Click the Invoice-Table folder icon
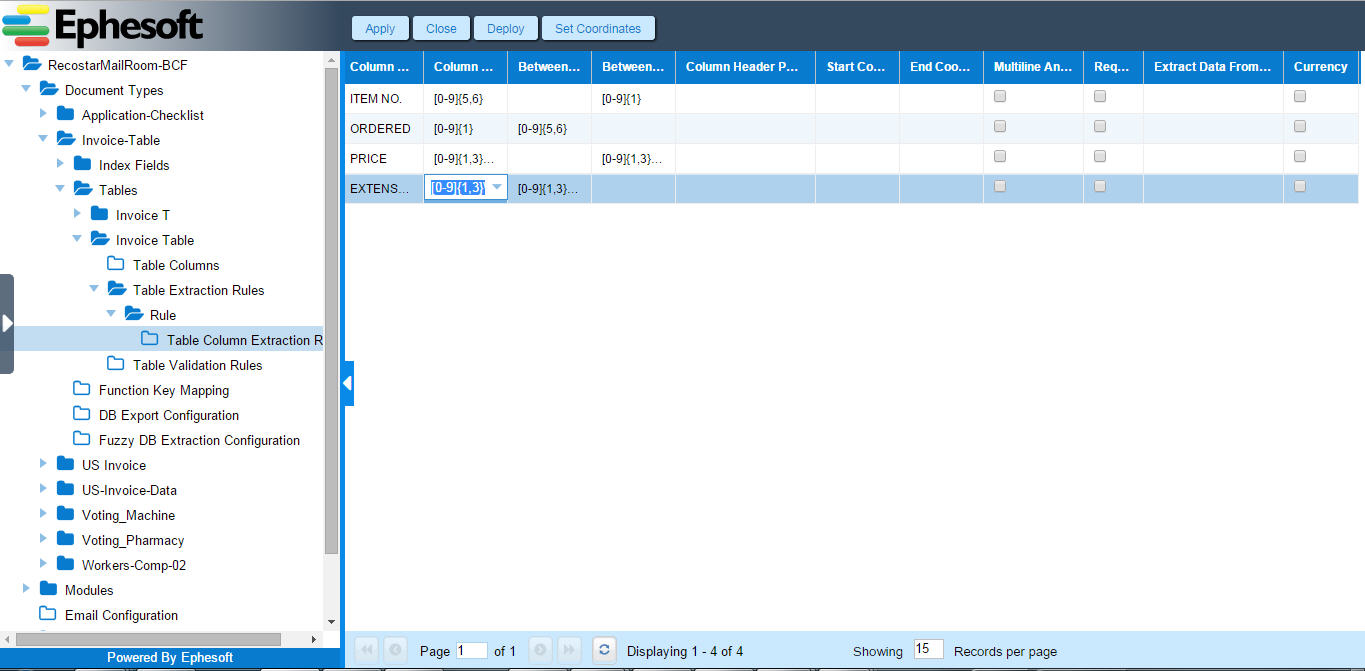Screen dimensions: 1365x671 [x=66, y=140]
